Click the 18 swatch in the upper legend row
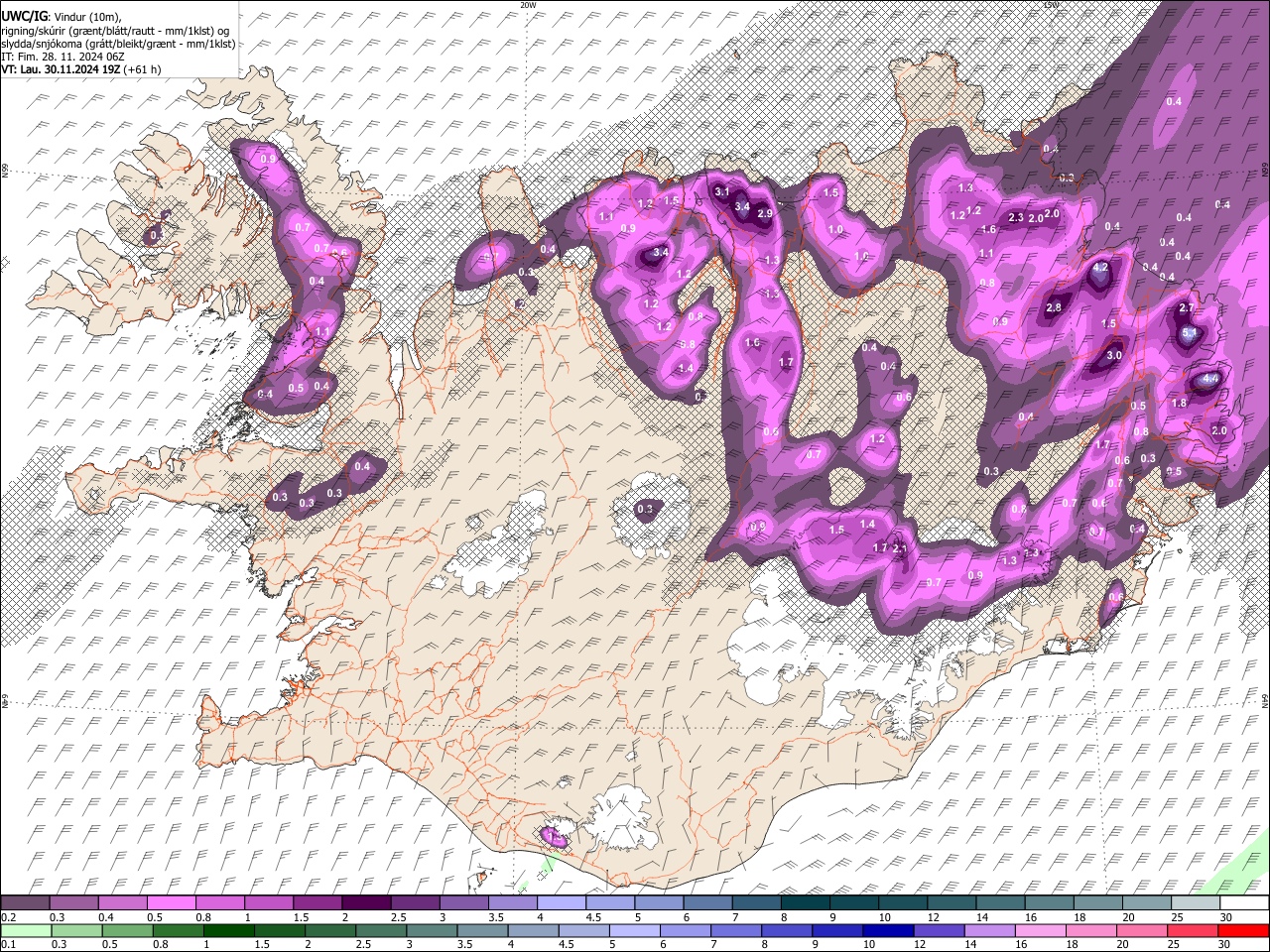 1098,903
